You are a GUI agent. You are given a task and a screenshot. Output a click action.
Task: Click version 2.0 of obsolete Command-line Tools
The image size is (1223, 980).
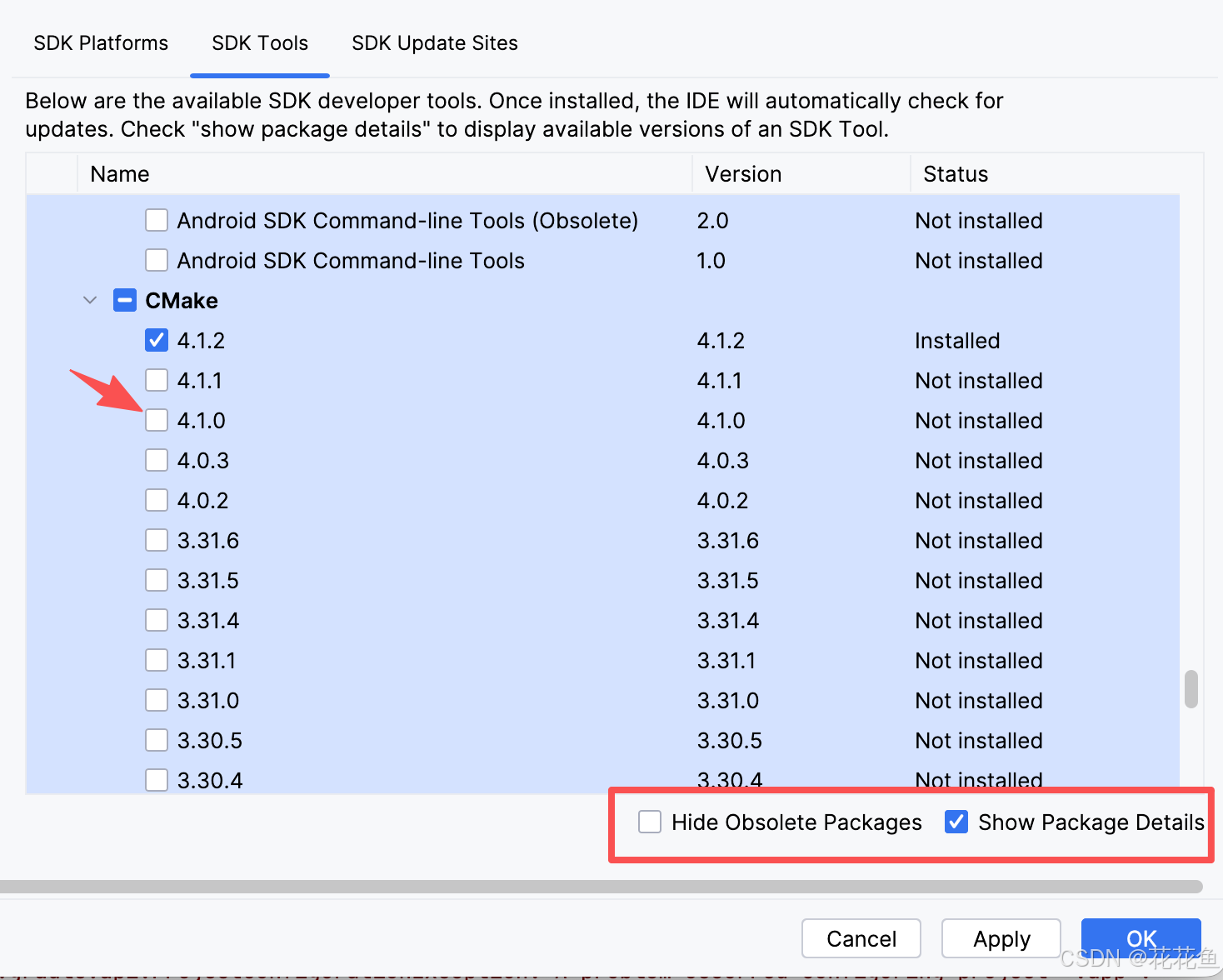[712, 221]
